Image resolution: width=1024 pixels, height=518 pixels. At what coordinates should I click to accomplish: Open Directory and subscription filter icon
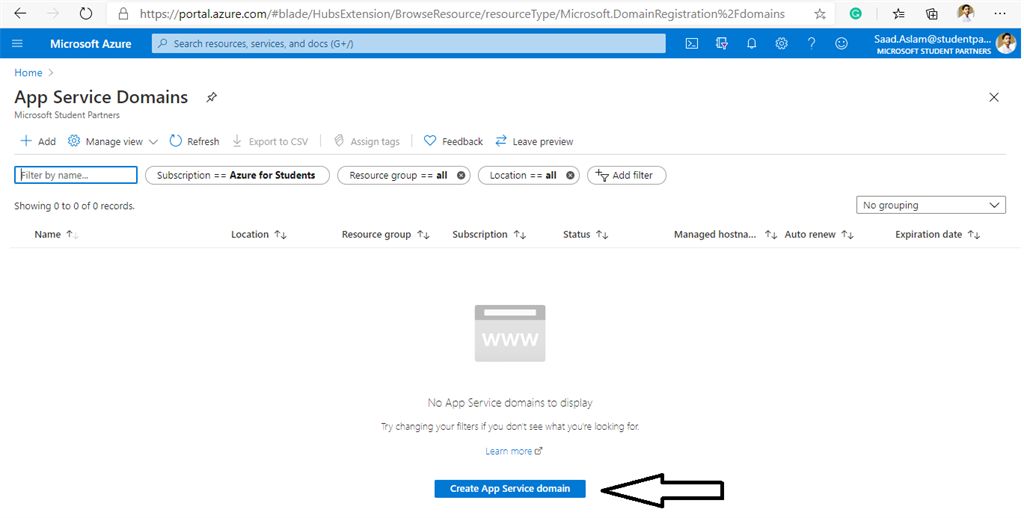click(722, 44)
